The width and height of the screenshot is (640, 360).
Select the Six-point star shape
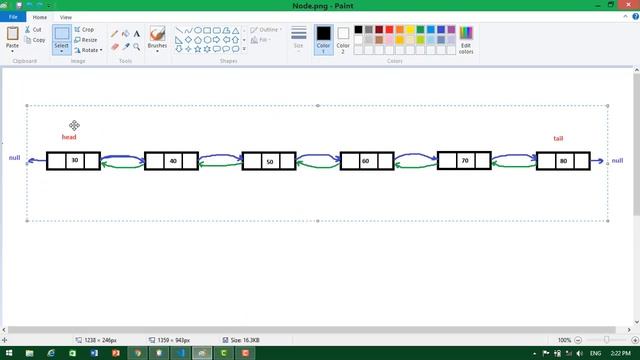[x=207, y=49]
